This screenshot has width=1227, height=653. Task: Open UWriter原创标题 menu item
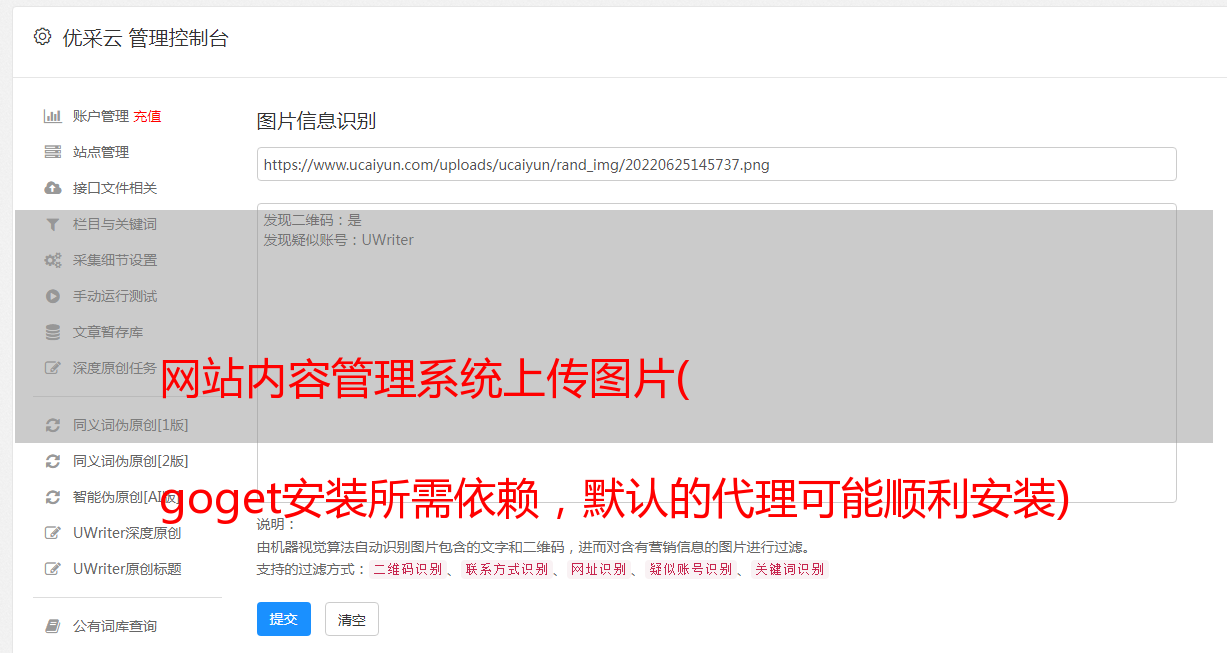pos(127,569)
